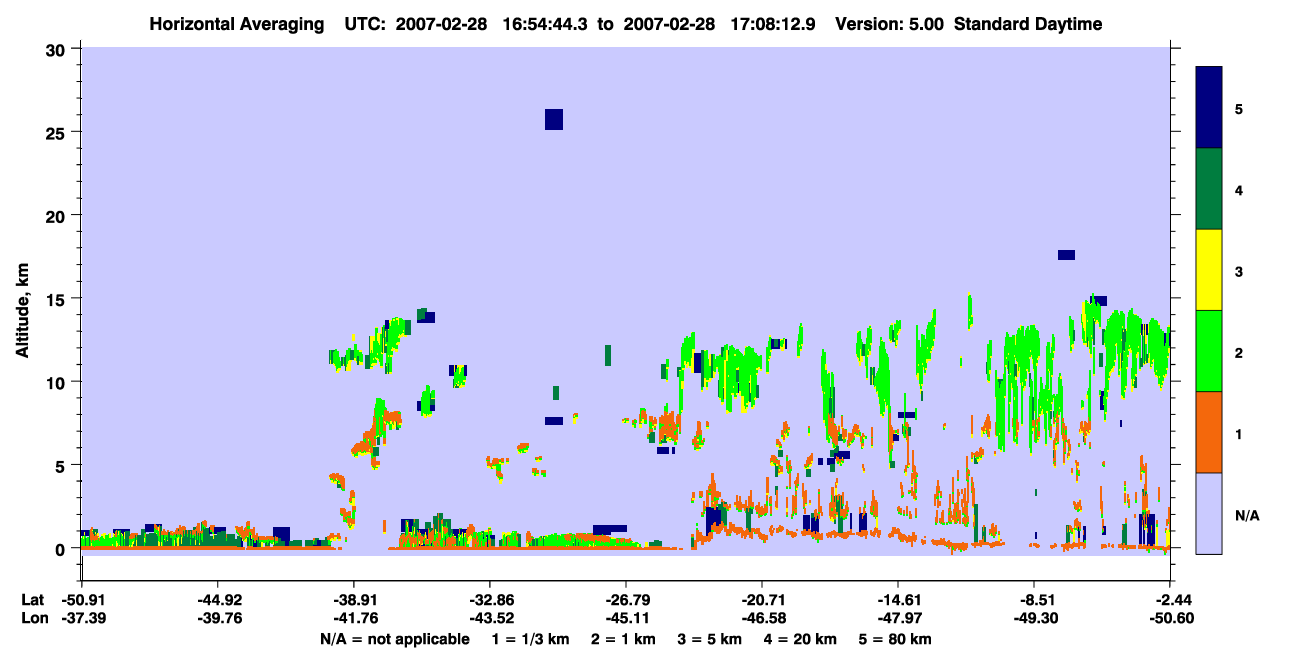Screen dimensions: 1300x667
Task: Click the '3 = 5 km' legend entry
Action: point(712,639)
